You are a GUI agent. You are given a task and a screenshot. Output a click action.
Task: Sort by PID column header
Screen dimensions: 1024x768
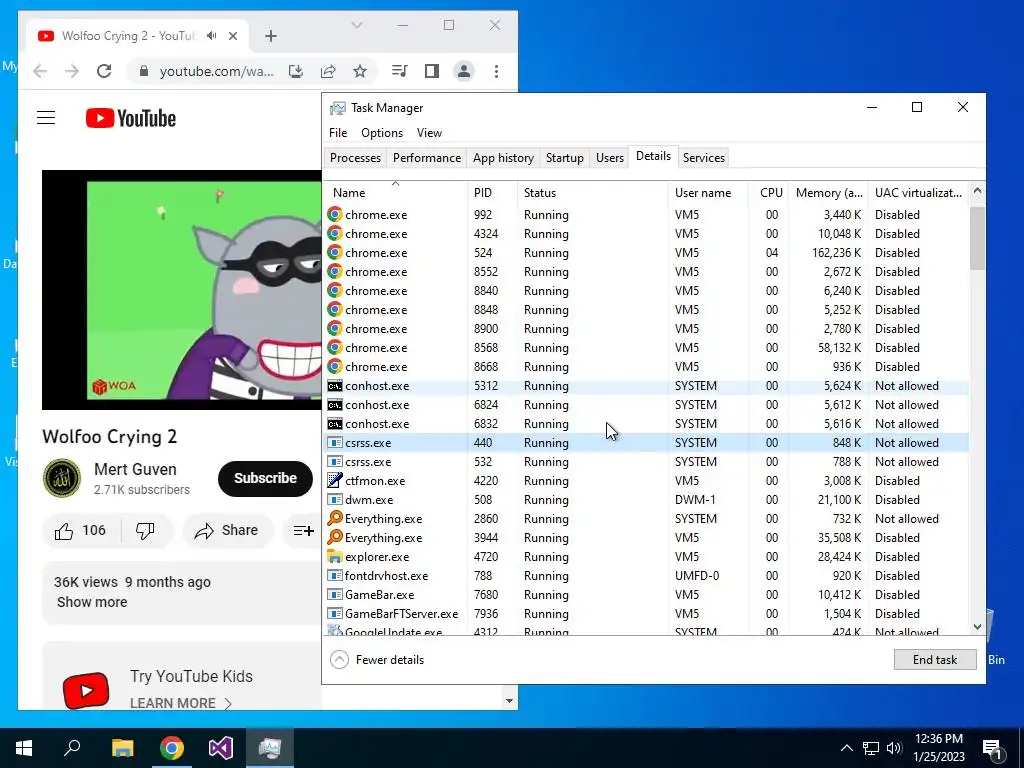(492, 193)
